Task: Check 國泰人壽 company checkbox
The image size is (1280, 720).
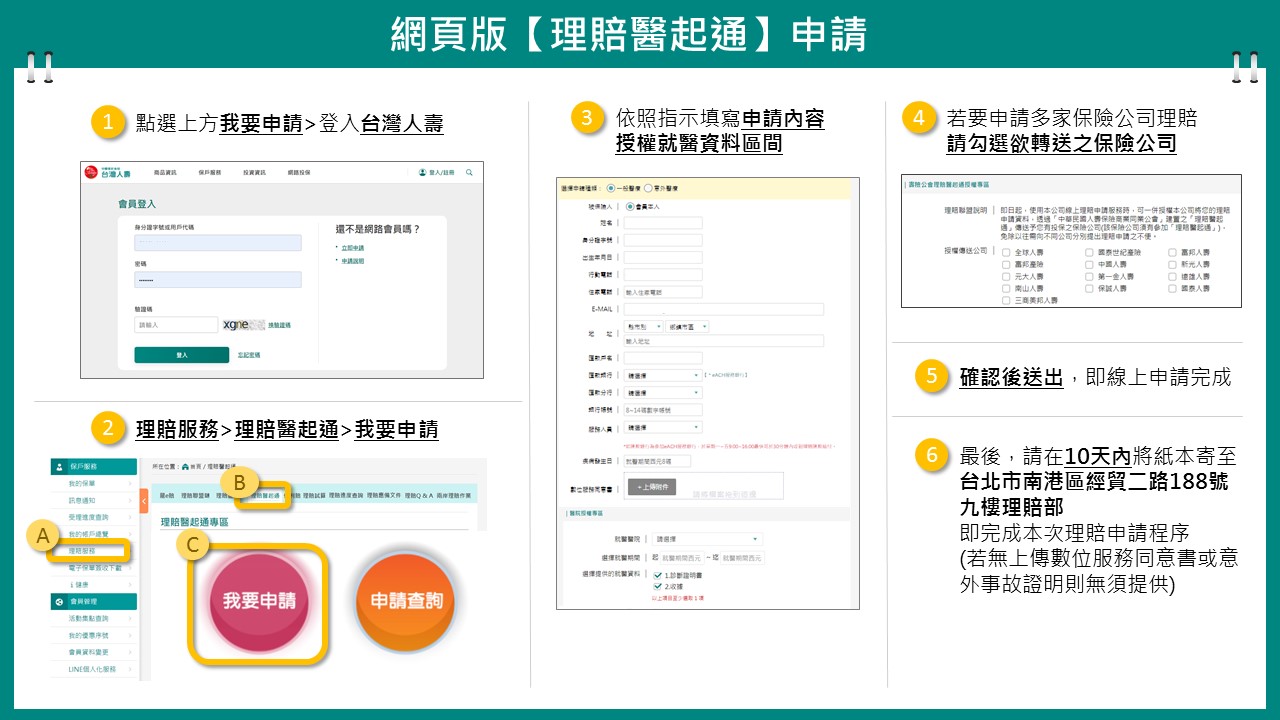Action: [1172, 289]
